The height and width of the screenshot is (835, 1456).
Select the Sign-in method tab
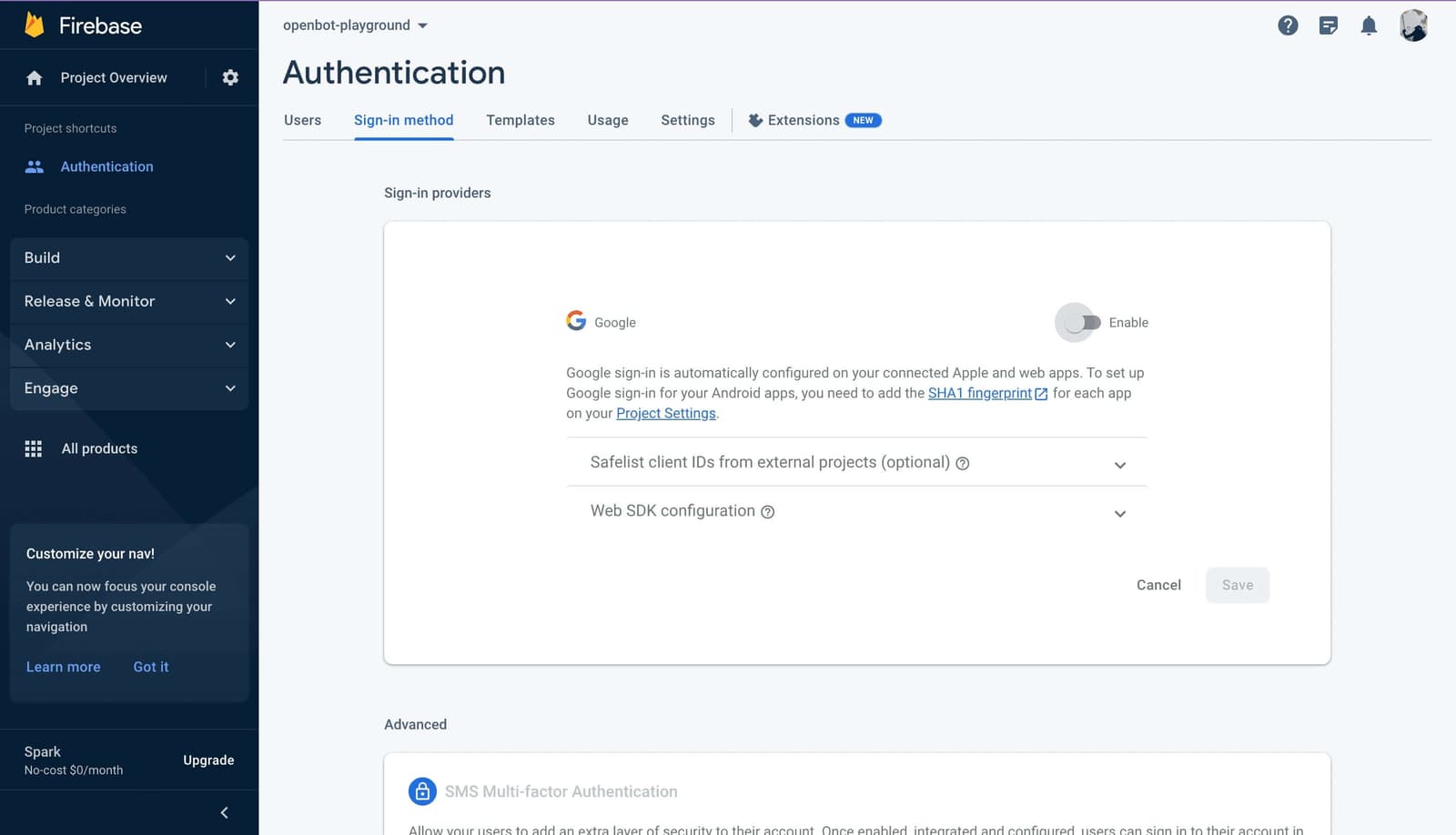[x=403, y=120]
